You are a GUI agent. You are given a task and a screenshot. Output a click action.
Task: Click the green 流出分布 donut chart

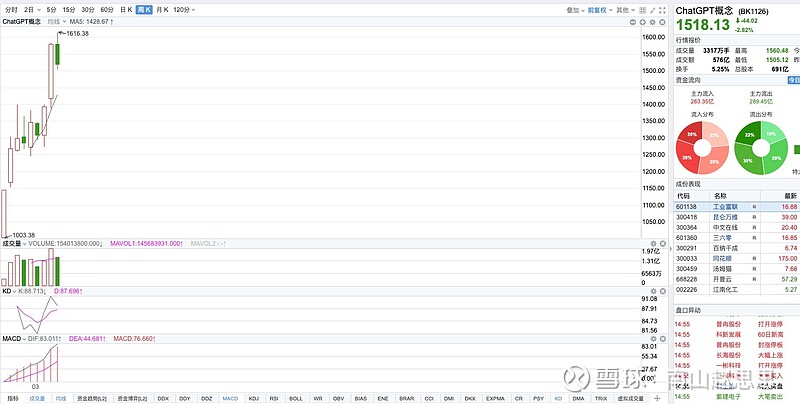click(x=761, y=148)
